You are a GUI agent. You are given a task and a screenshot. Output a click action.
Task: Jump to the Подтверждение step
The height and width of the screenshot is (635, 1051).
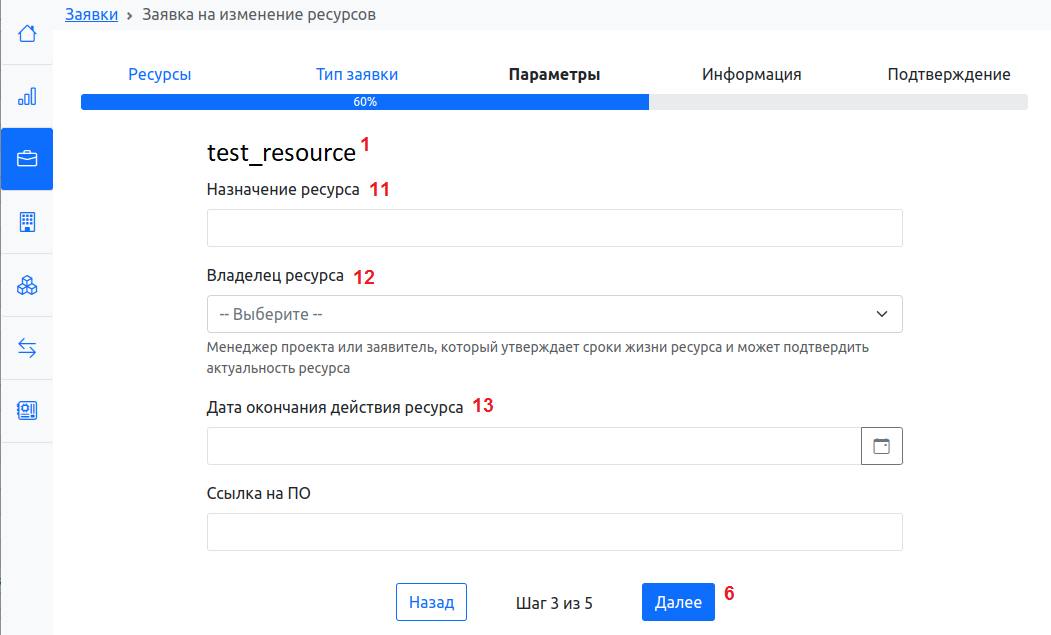[948, 74]
